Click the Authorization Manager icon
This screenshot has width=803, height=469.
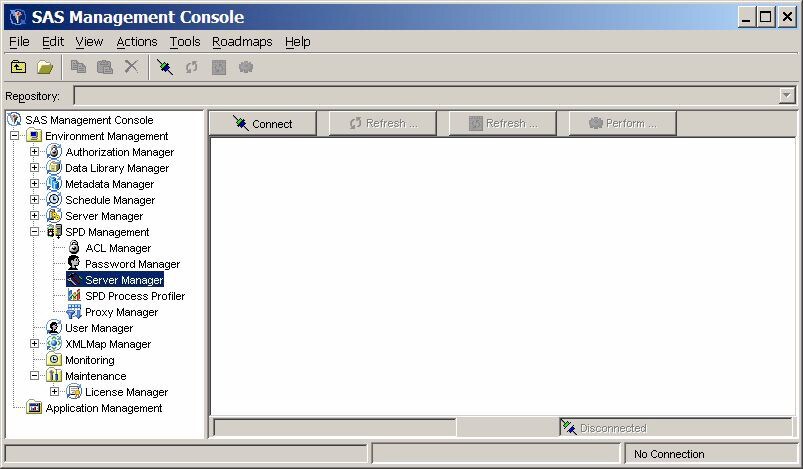coord(54,152)
